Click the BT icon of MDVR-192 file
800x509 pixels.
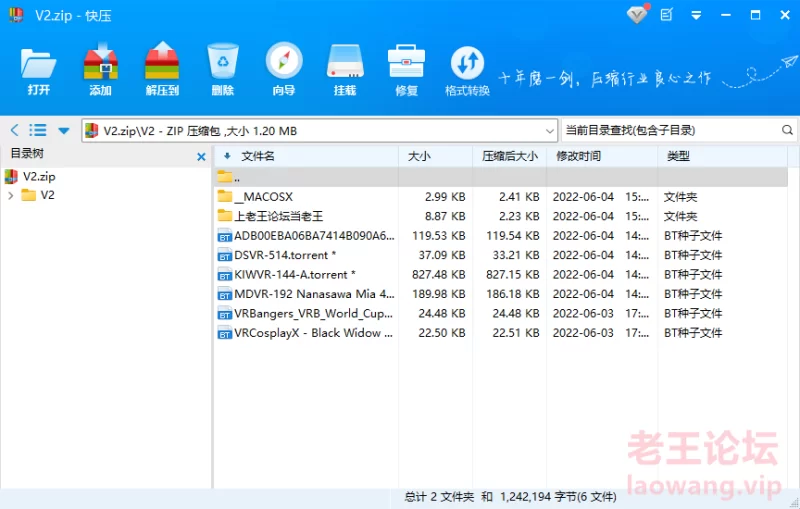point(224,294)
